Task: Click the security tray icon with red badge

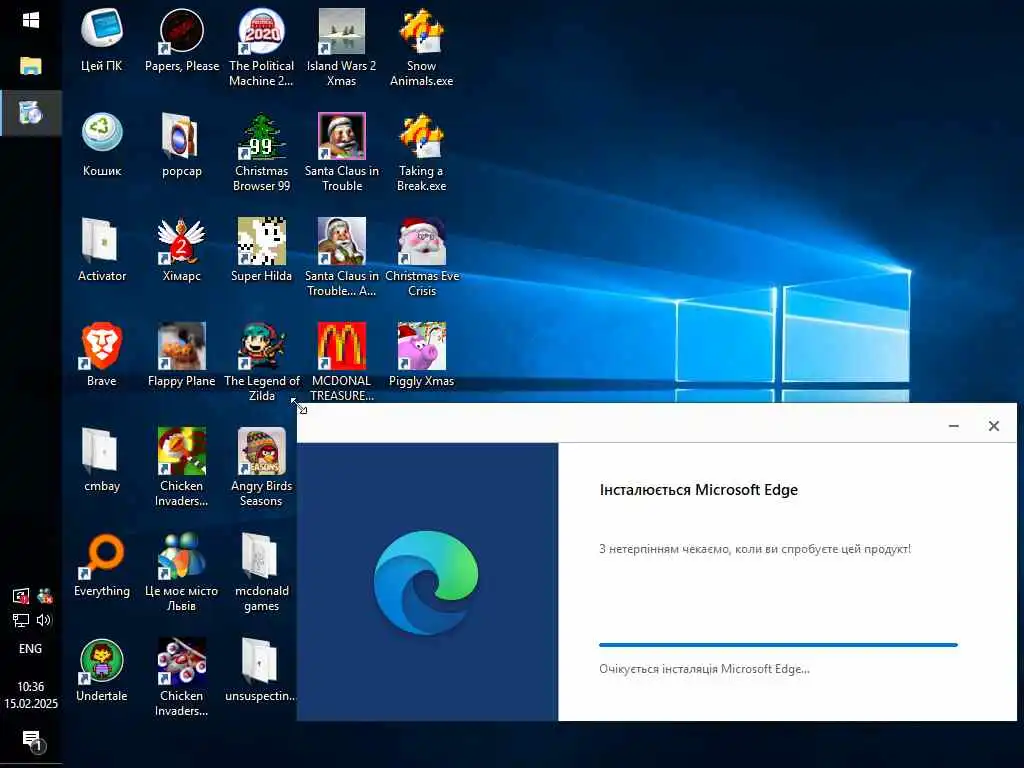Action: point(21,596)
